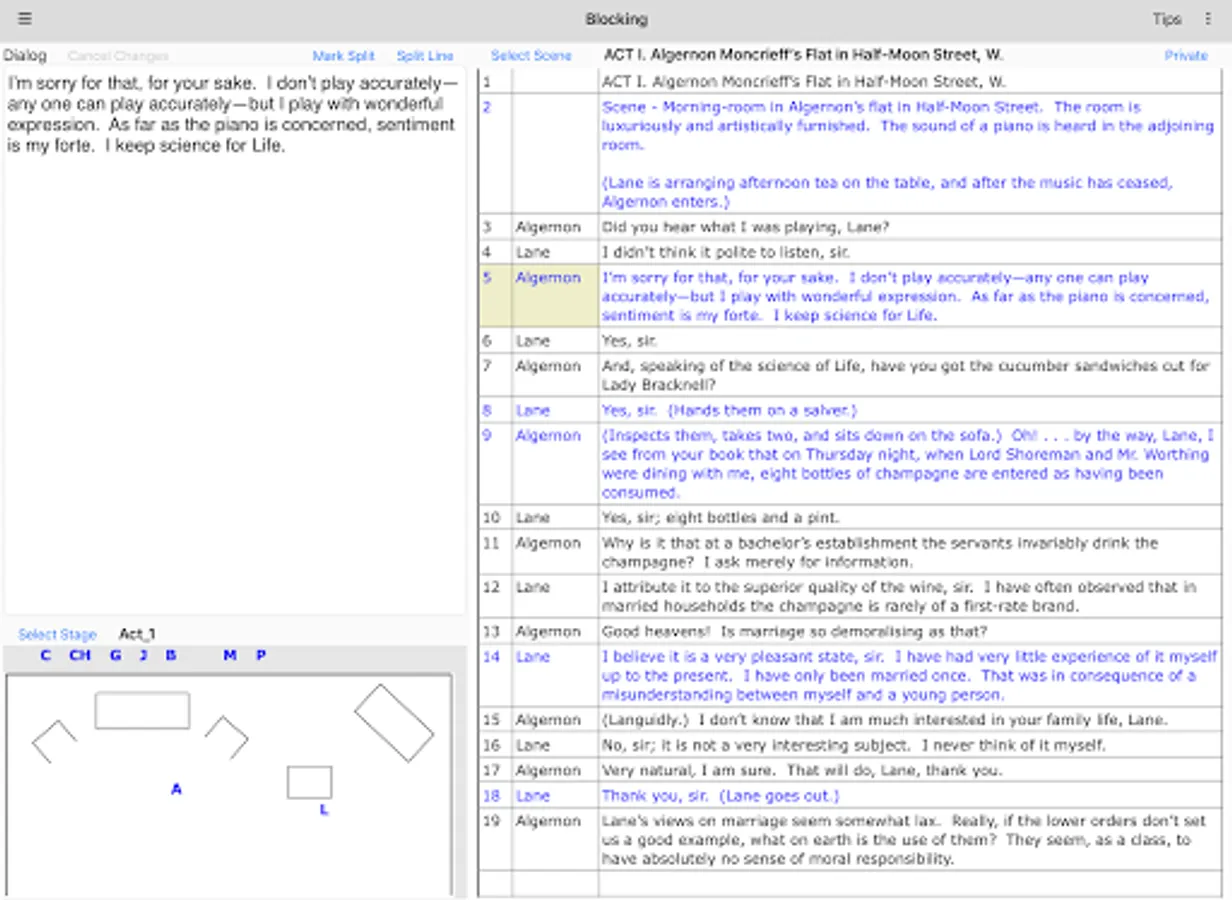
Task: Click the row number 5 cell
Action: pos(495,296)
